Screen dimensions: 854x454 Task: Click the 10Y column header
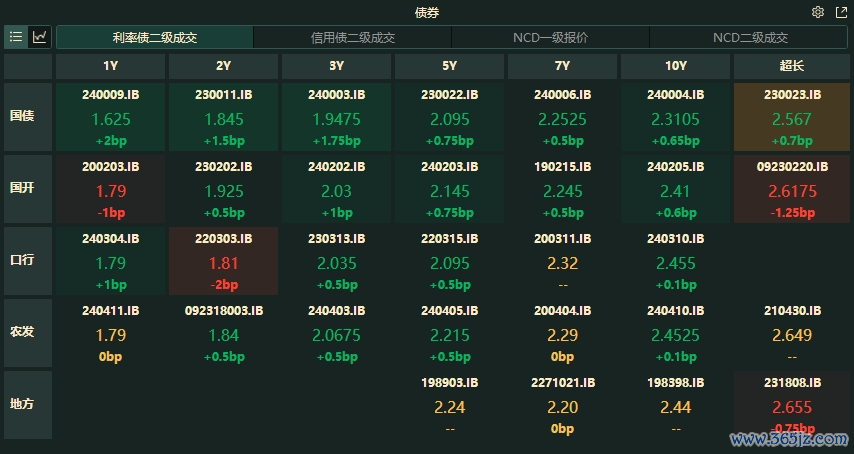click(x=676, y=66)
